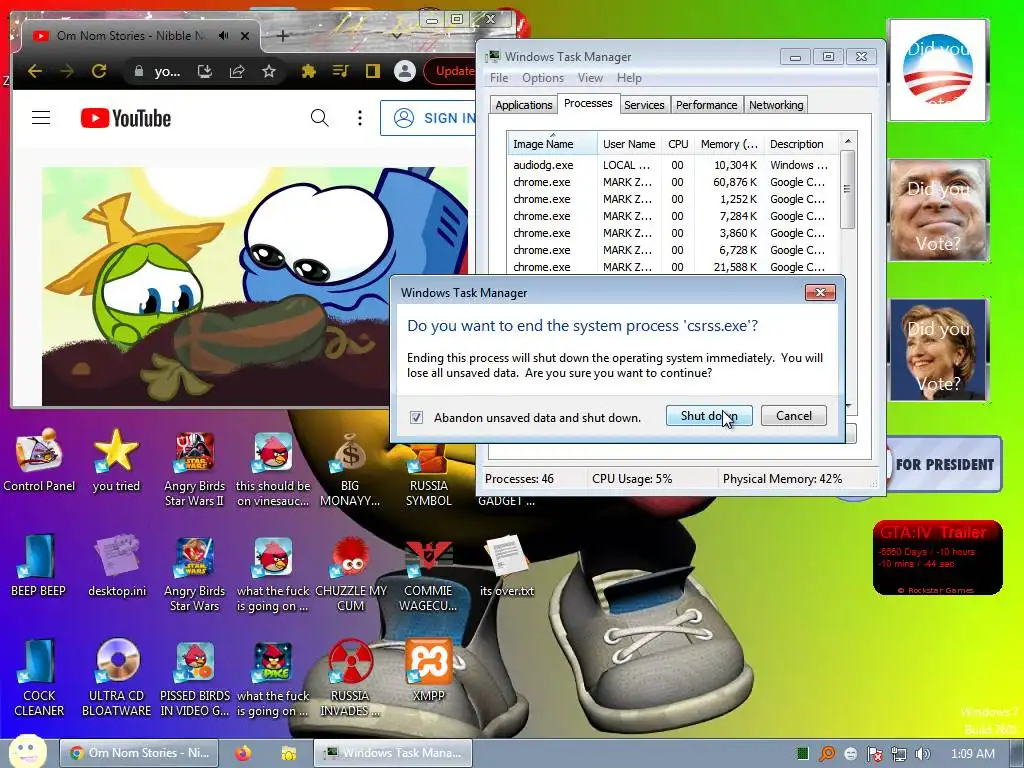Screen dimensions: 1024x768
Task: Click the GTA:IV Trailer countdown gadget
Action: (938, 558)
